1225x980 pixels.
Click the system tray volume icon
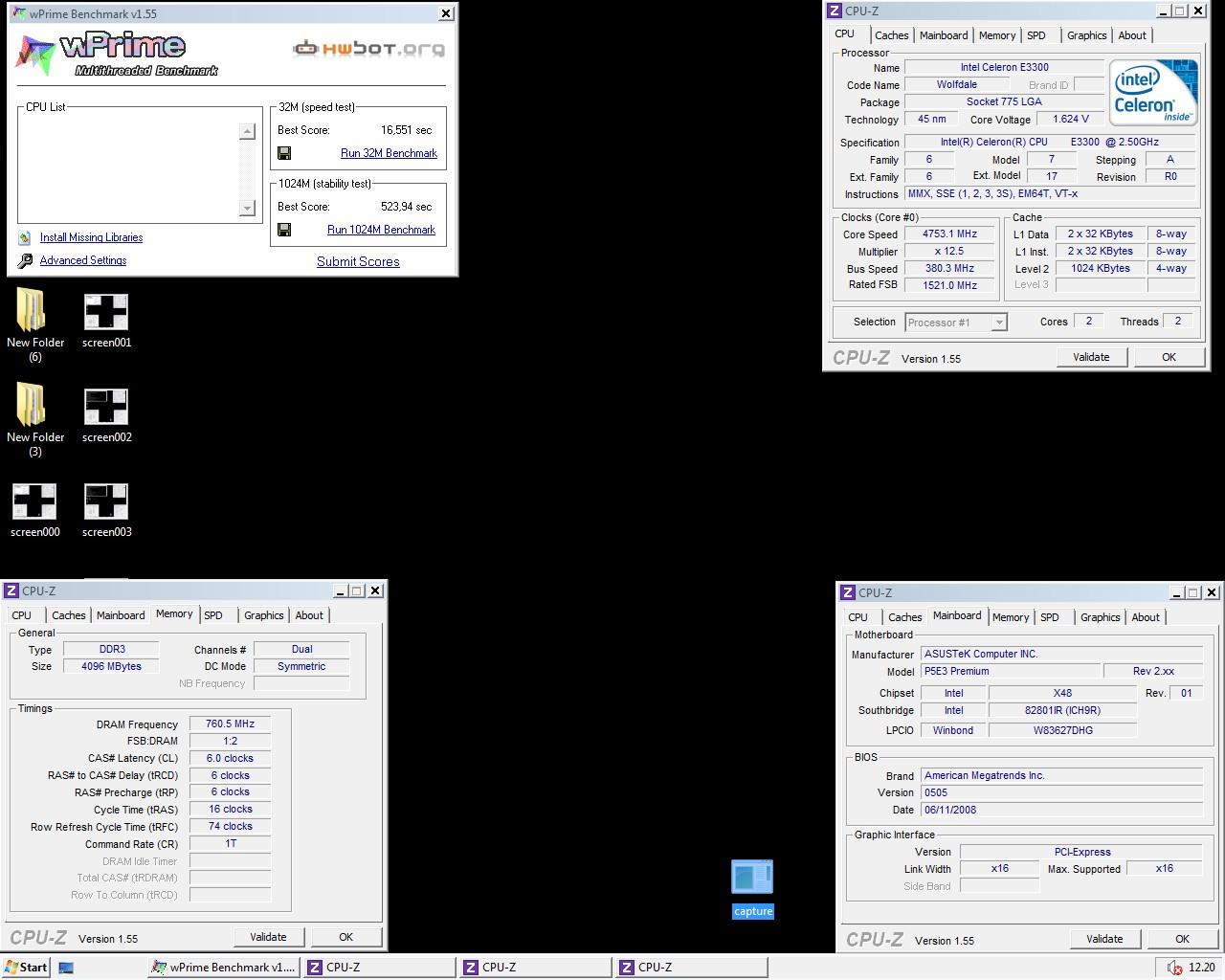point(1174,968)
